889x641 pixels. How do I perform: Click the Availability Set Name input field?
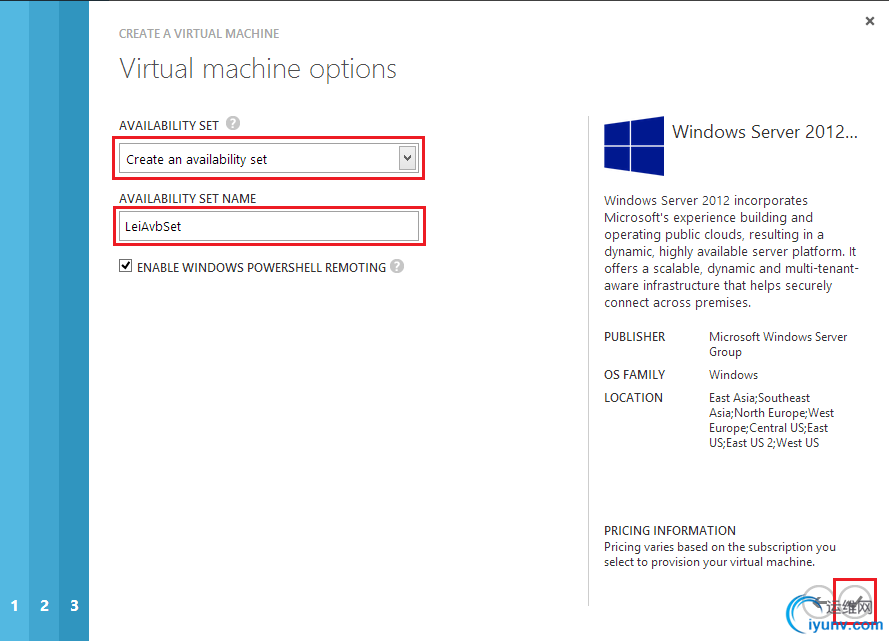[x=269, y=226]
